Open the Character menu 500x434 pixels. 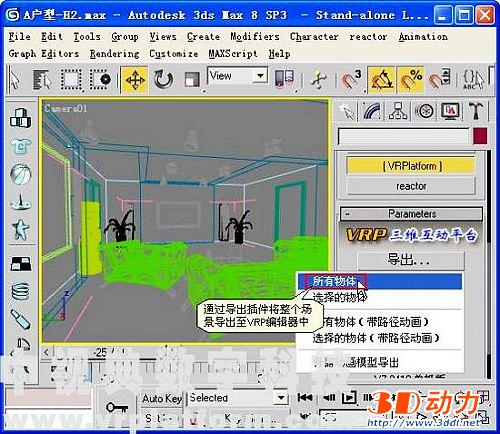pyautogui.click(x=314, y=36)
